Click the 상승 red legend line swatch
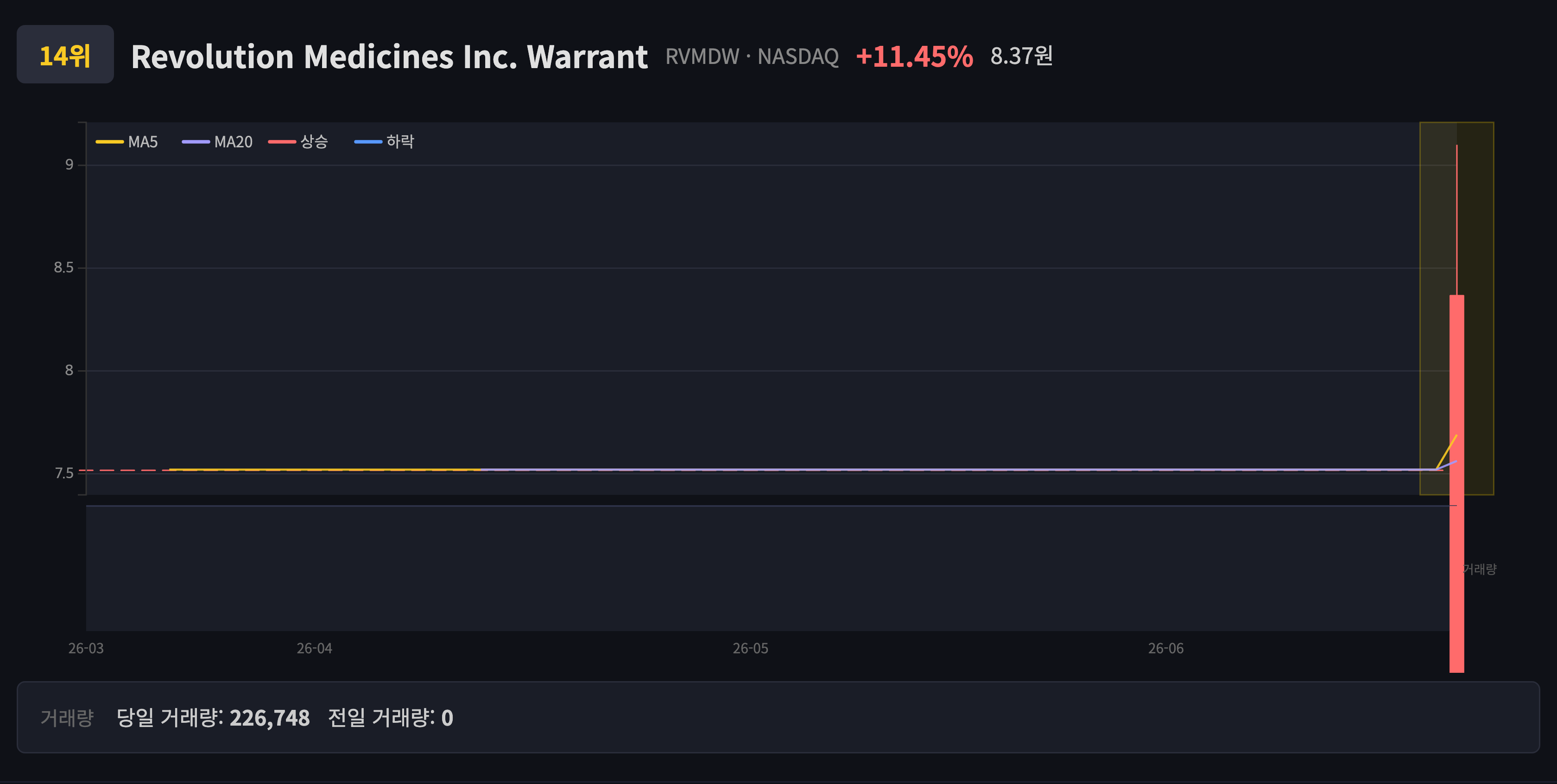The width and height of the screenshot is (1557, 784). (x=282, y=142)
